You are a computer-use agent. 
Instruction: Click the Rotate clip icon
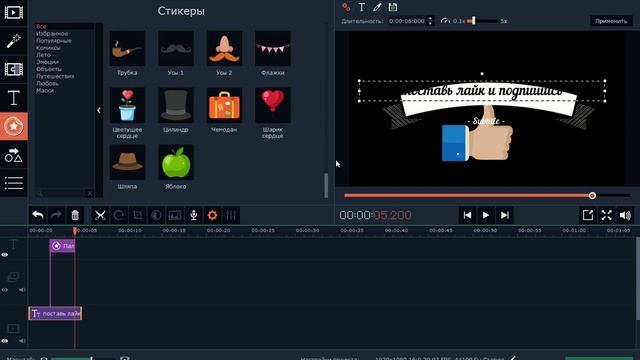pos(119,215)
